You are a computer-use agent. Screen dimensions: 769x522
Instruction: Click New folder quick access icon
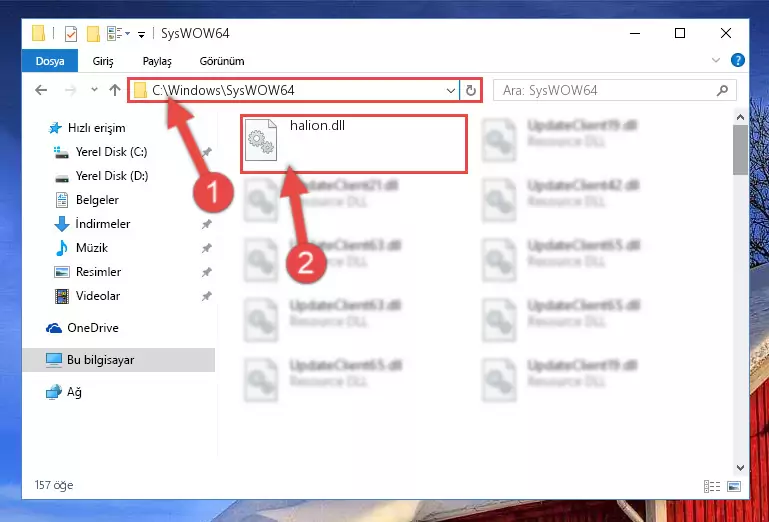[x=93, y=33]
